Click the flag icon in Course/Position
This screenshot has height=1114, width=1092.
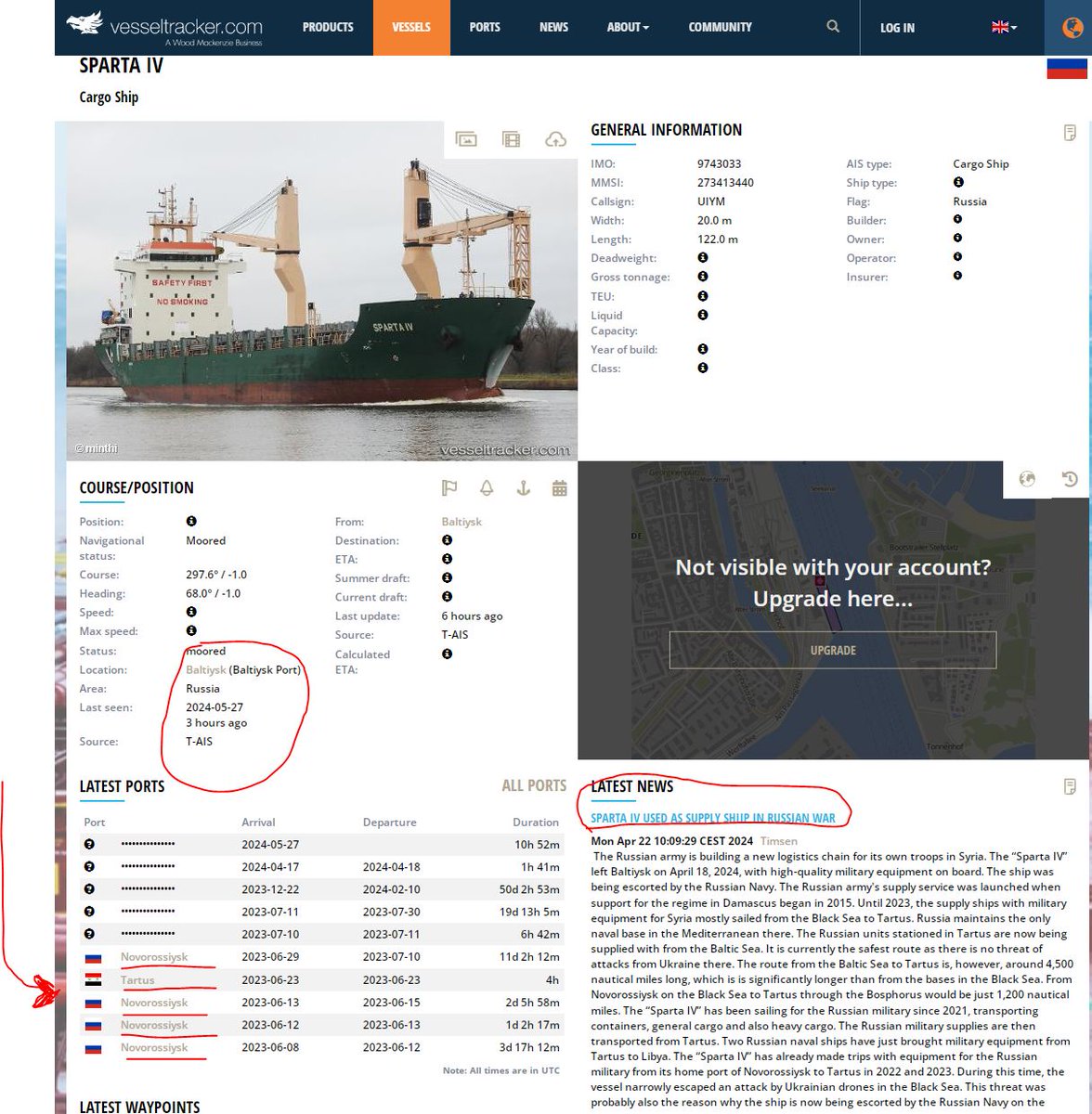(449, 487)
